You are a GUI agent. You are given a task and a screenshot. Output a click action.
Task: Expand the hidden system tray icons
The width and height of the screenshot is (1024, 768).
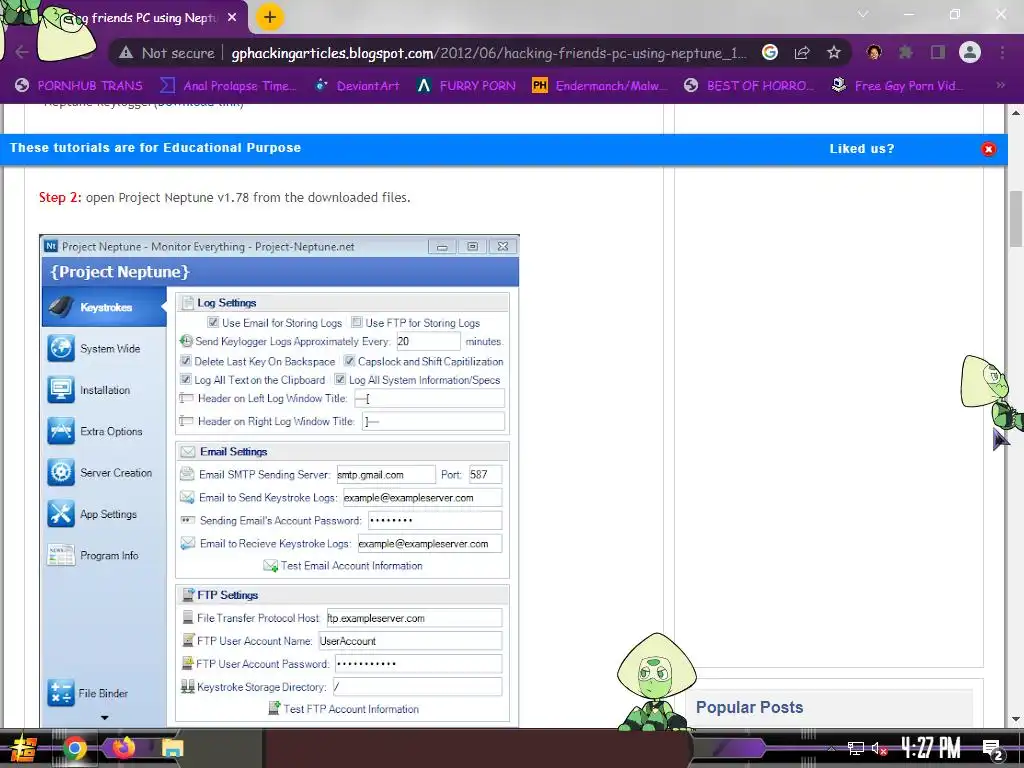(831, 748)
